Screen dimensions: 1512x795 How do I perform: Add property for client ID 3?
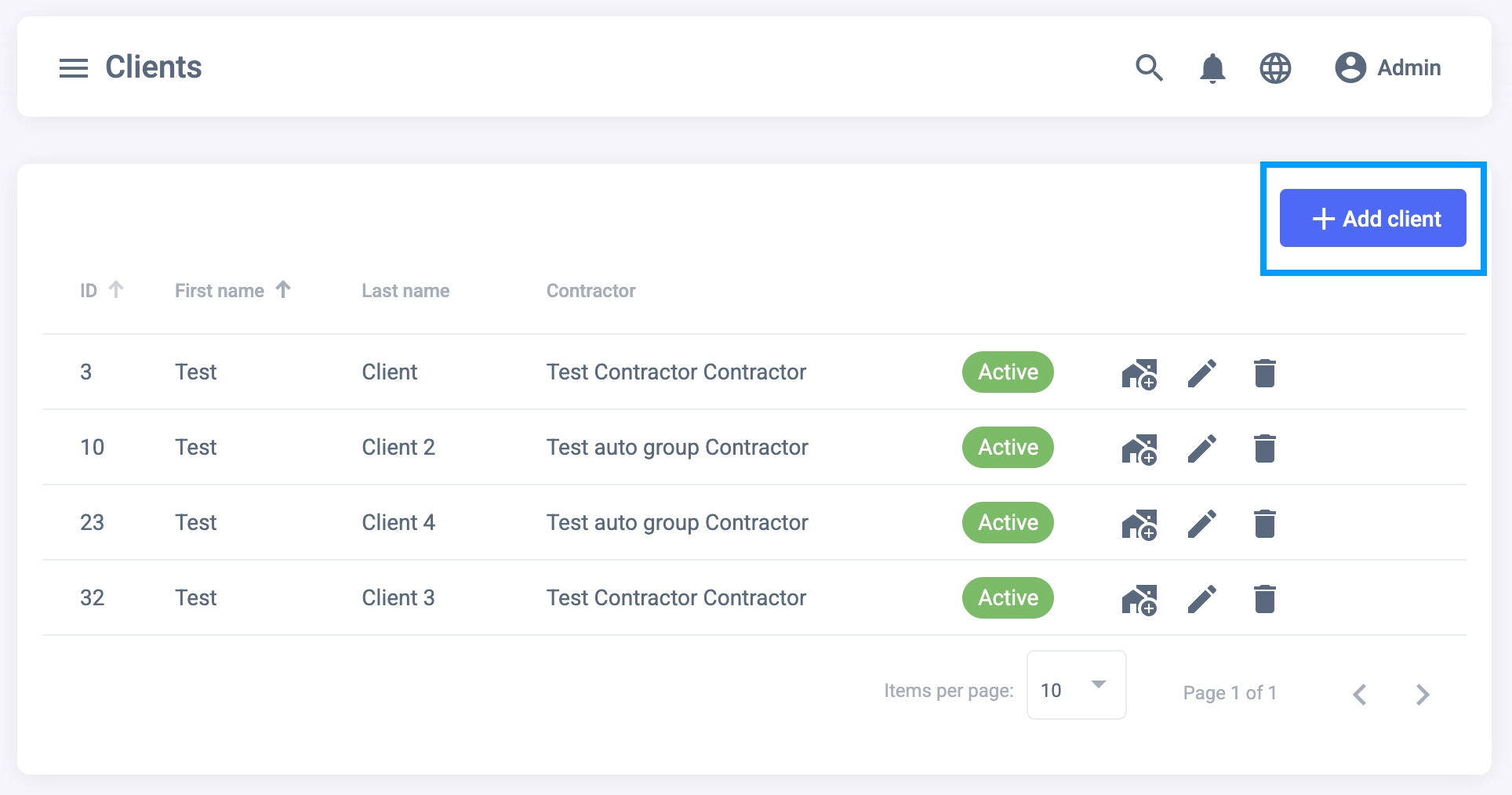coord(1139,374)
